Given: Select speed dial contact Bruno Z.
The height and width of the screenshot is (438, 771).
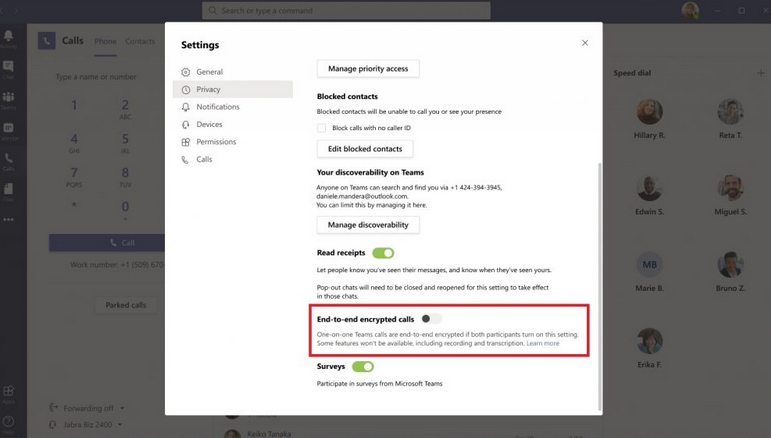Looking at the screenshot, I should click(730, 271).
